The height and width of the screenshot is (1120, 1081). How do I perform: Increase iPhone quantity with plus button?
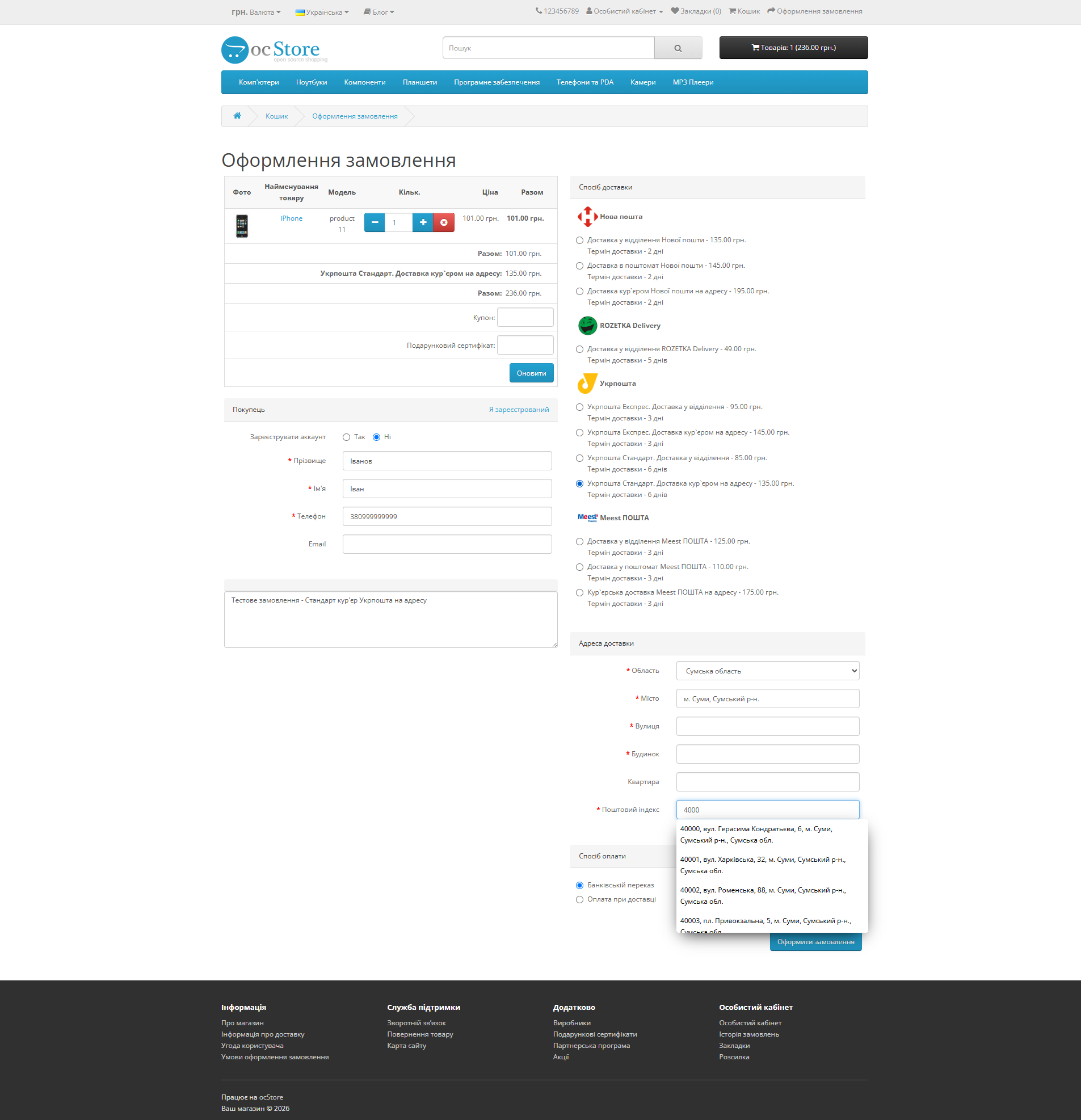click(422, 222)
